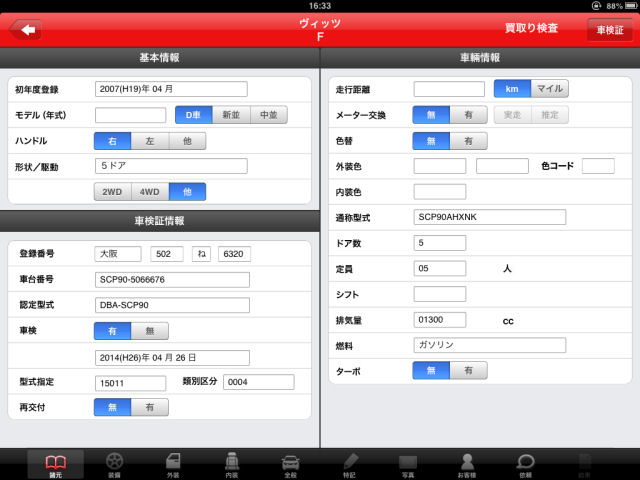
Task: Edit registration class number 502
Action: [x=167, y=253]
